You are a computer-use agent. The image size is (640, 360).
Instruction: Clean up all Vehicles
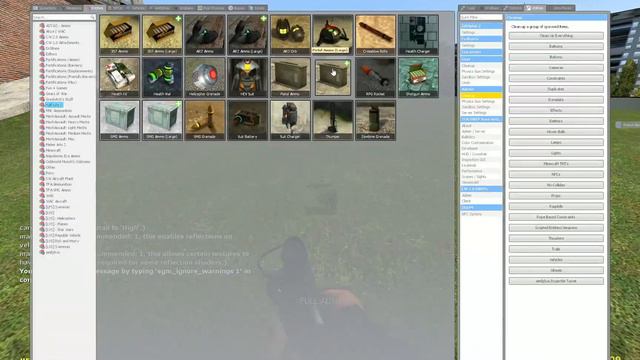(x=556, y=260)
